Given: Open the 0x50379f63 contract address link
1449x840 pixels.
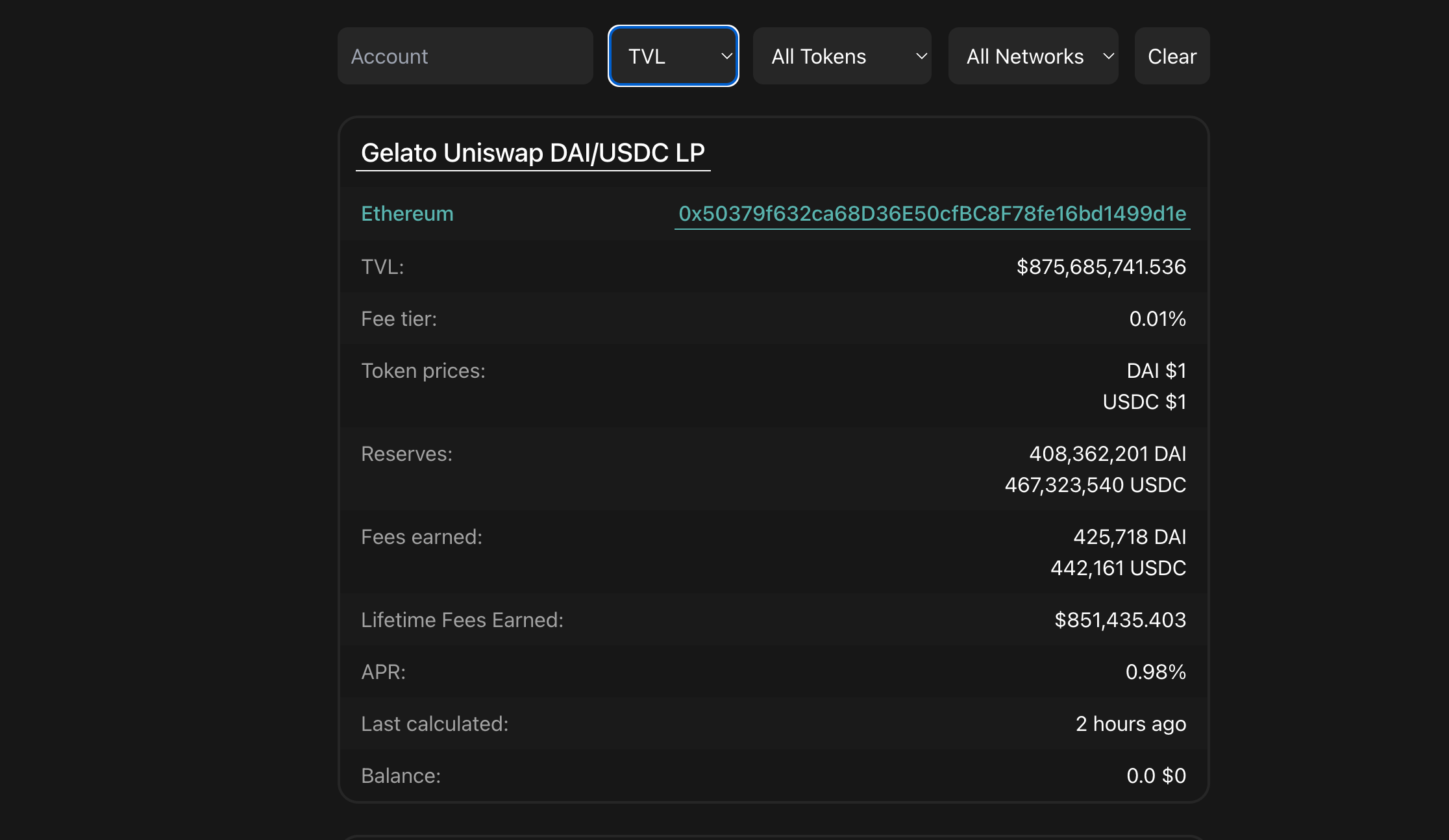Looking at the screenshot, I should point(932,214).
